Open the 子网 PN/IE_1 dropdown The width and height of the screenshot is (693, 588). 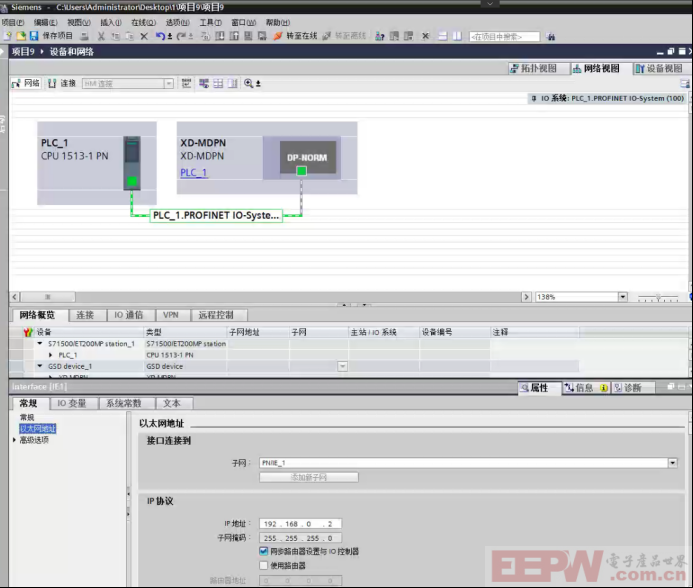click(672, 463)
